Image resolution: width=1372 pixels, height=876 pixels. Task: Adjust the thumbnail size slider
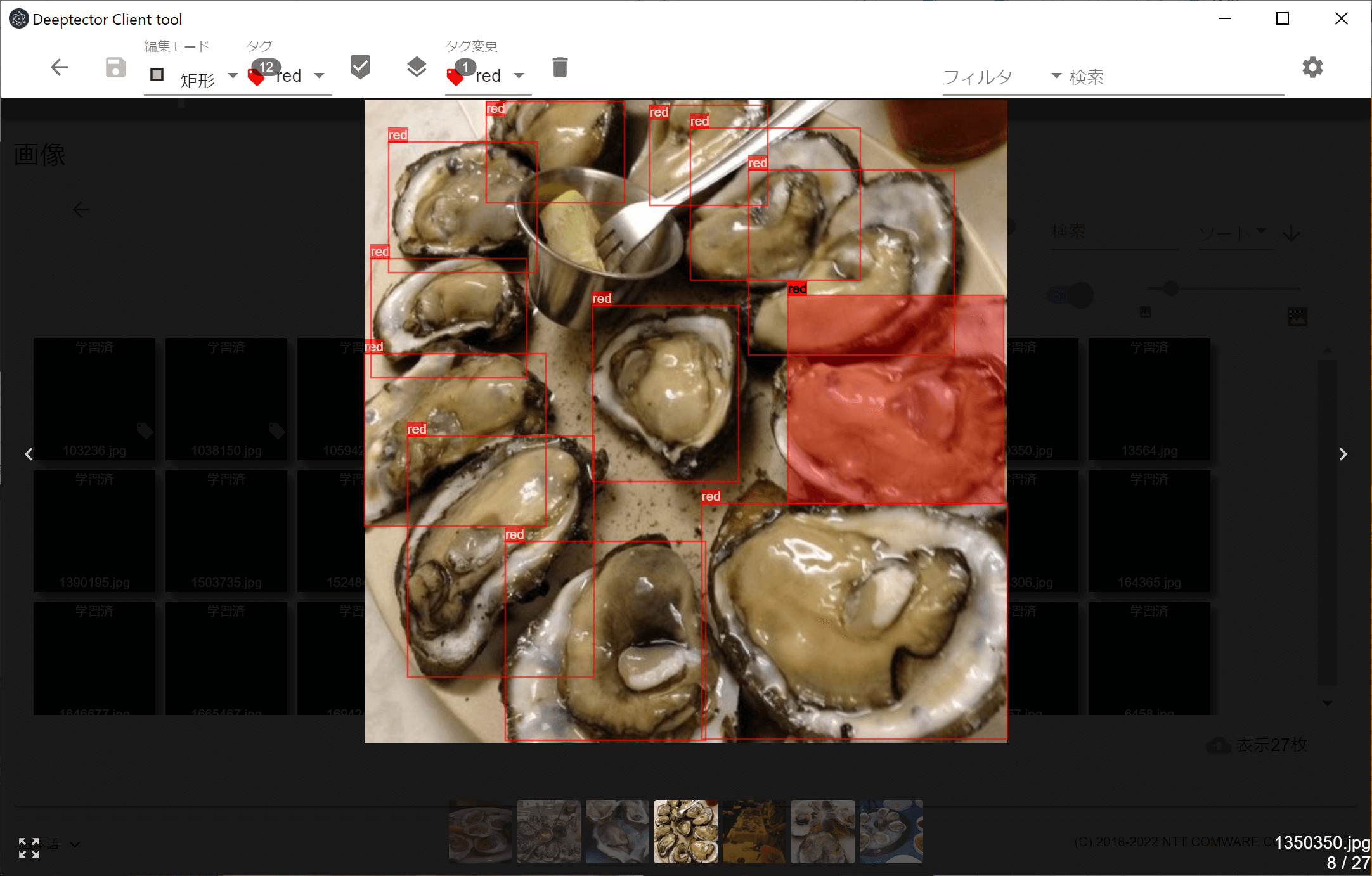[1170, 288]
